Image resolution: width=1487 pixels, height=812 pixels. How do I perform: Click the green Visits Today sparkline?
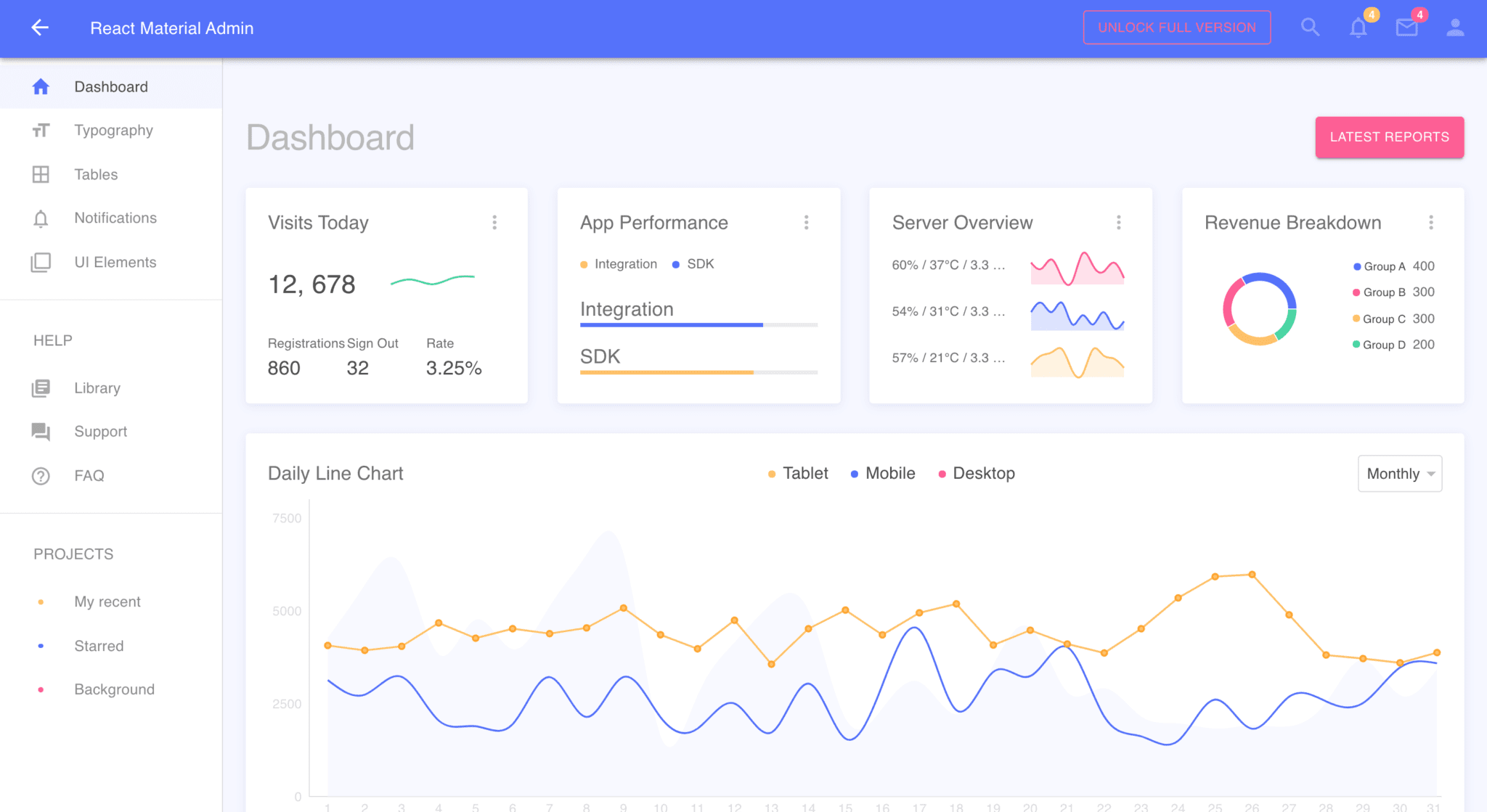[x=433, y=280]
